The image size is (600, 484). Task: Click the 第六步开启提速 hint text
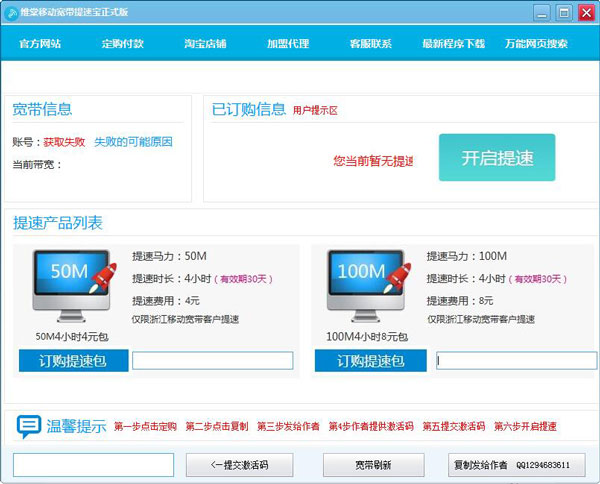pyautogui.click(x=525, y=426)
